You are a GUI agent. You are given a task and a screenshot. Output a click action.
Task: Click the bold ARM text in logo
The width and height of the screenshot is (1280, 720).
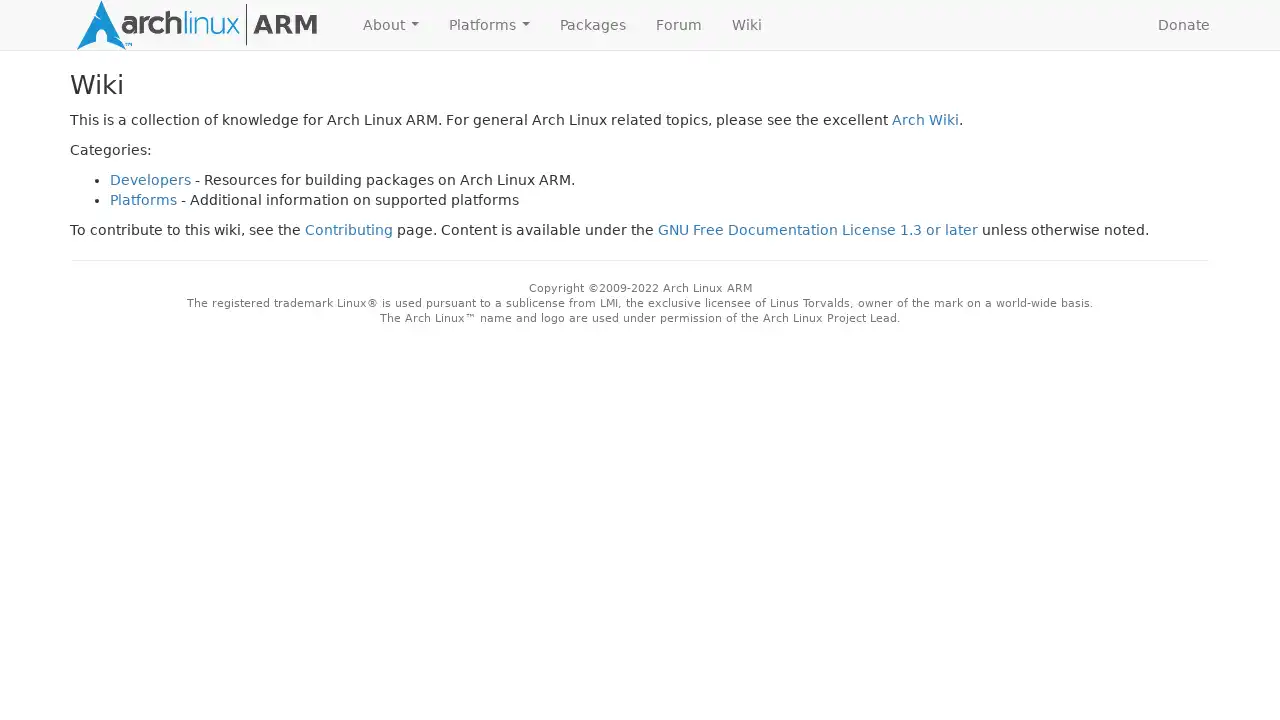tap(285, 25)
